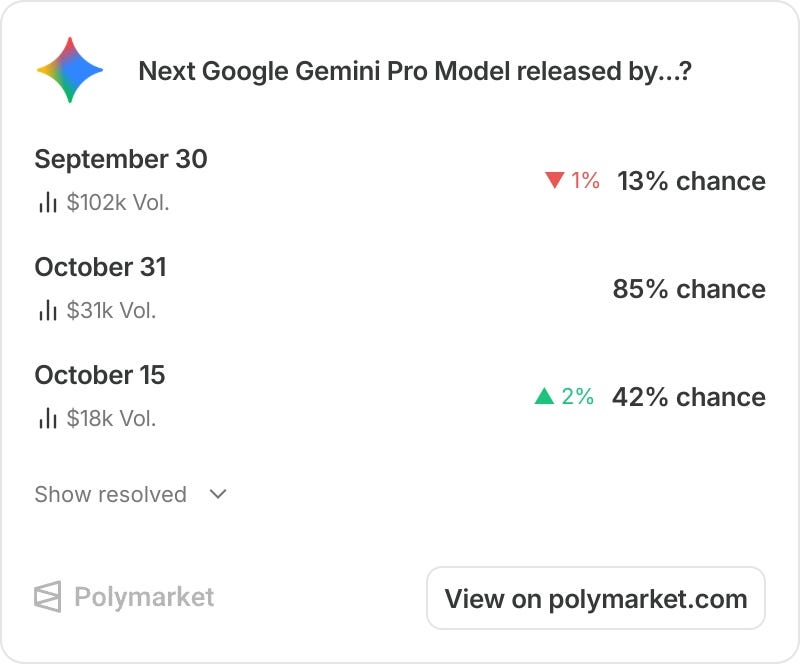
Task: Click the green up triangle 2% indicator
Action: point(564,396)
